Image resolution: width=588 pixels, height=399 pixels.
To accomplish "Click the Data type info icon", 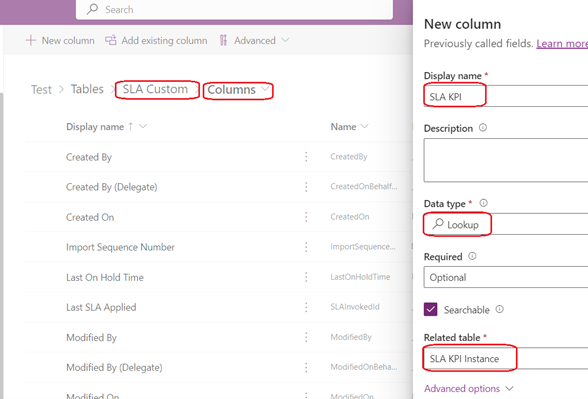I will point(484,203).
